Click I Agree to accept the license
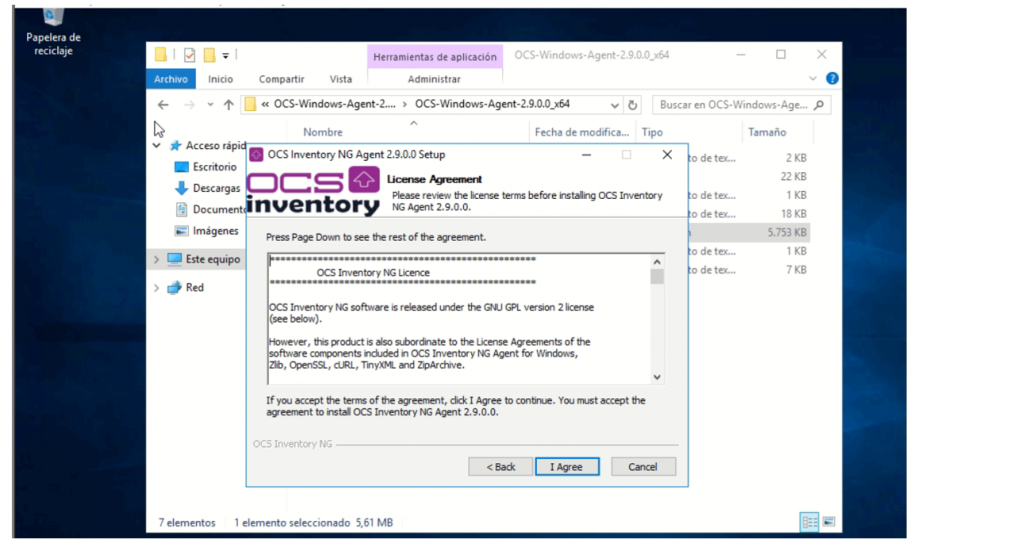 tap(566, 467)
